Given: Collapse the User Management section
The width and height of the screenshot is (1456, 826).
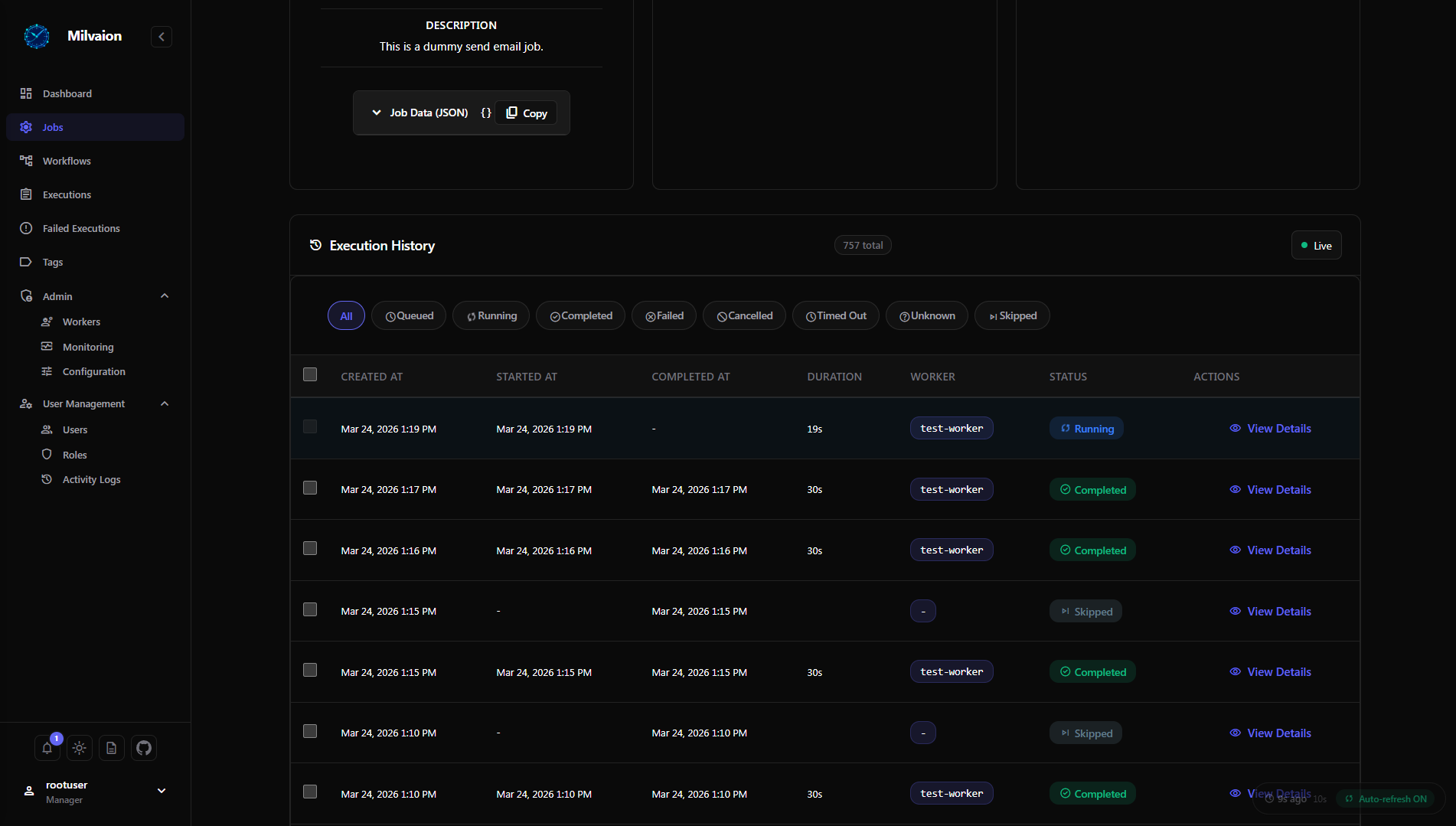Looking at the screenshot, I should click(x=165, y=403).
